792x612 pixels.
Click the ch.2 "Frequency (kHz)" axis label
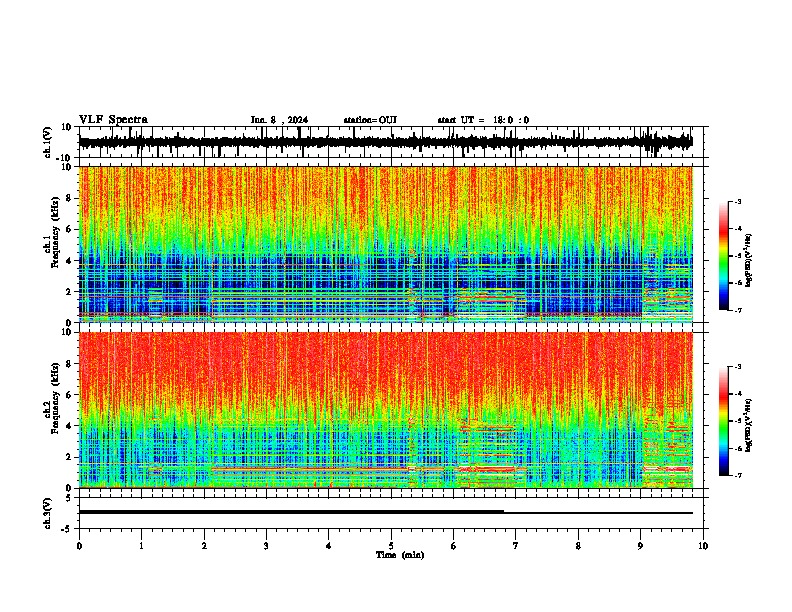pos(55,398)
